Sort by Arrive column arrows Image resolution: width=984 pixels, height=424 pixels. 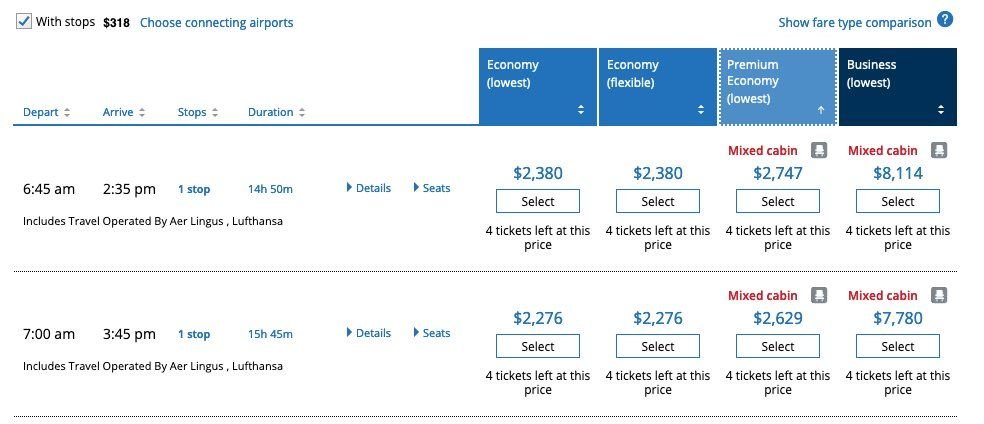point(142,113)
